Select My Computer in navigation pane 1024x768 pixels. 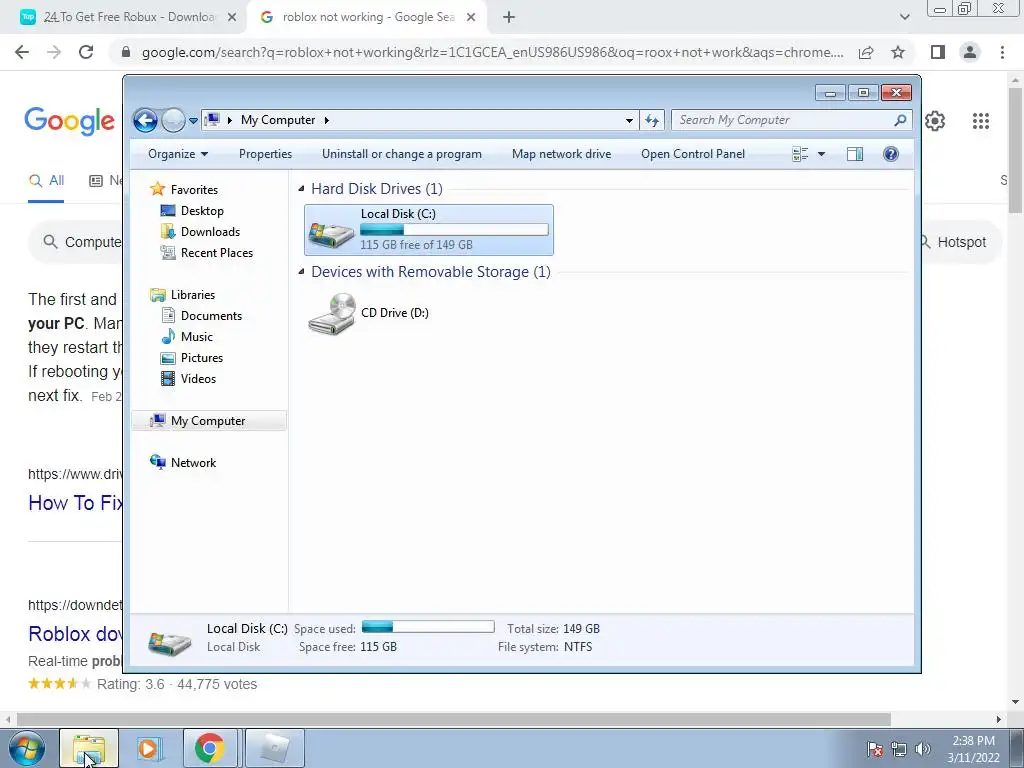[208, 421]
